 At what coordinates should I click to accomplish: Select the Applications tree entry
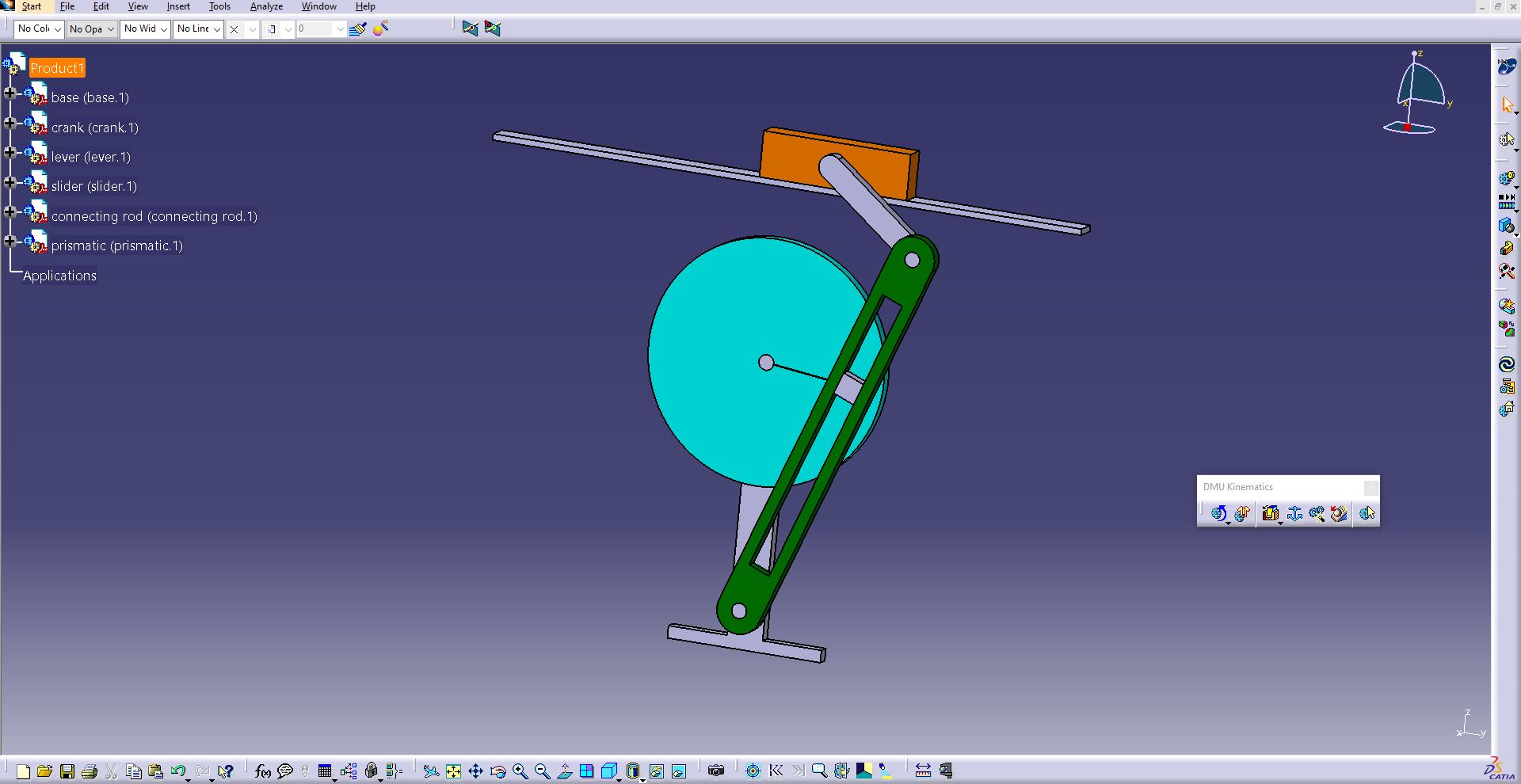pos(59,276)
